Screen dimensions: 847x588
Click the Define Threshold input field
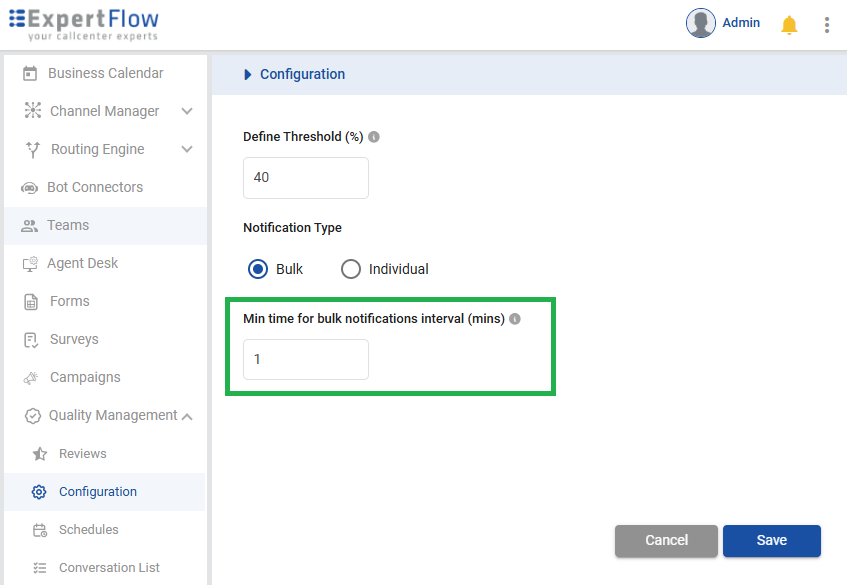click(x=306, y=178)
